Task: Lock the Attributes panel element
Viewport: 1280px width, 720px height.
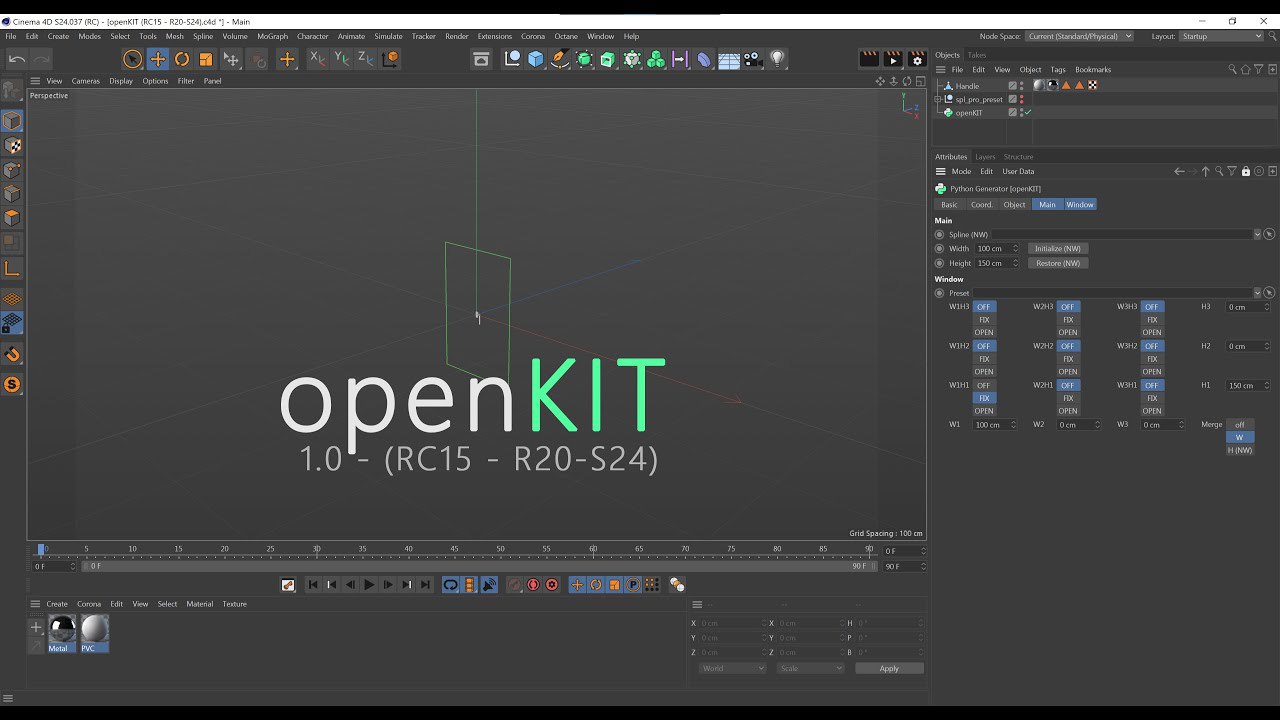Action: point(1245,172)
